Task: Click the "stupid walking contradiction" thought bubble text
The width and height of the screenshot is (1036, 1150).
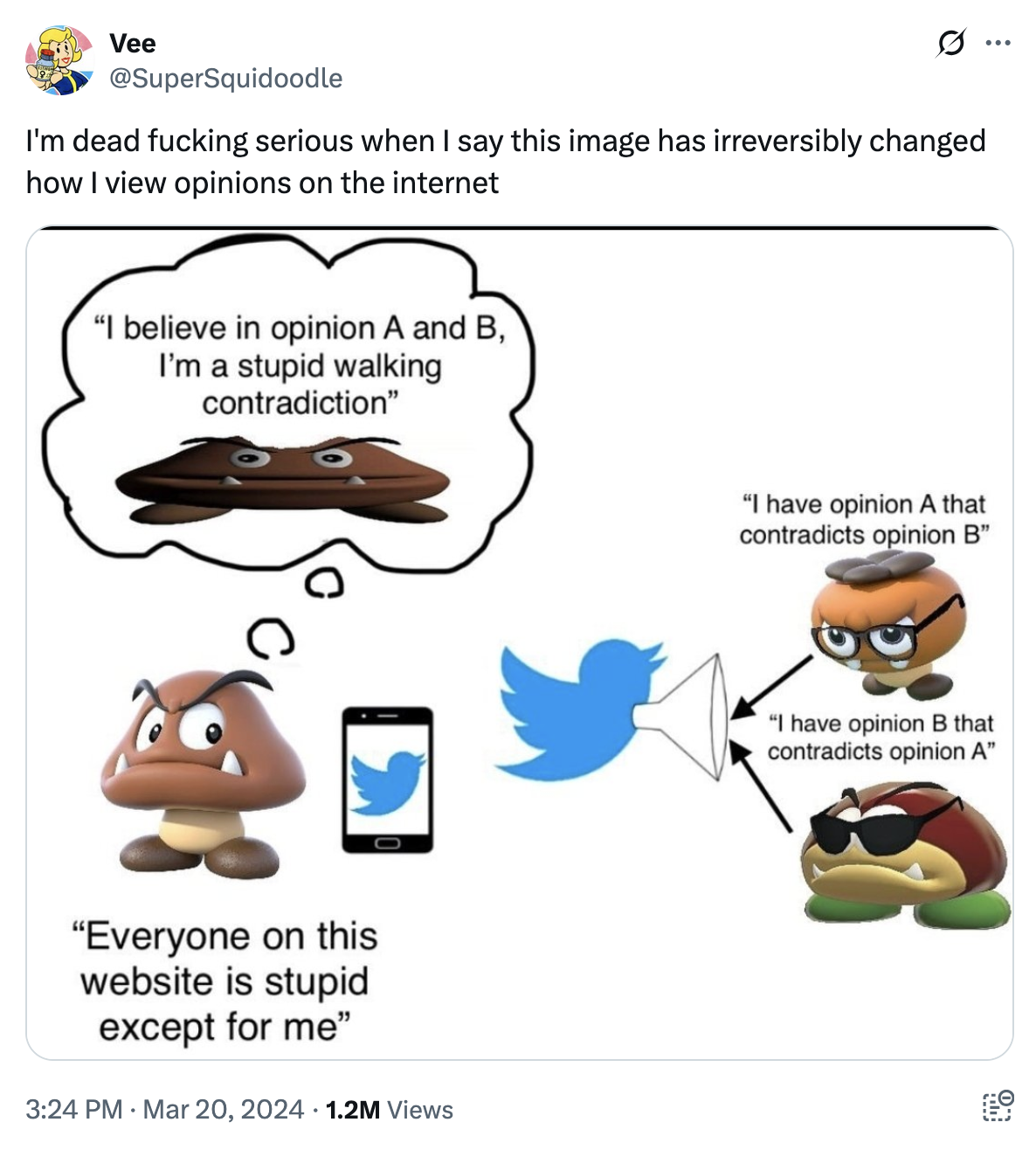Action: (300, 365)
